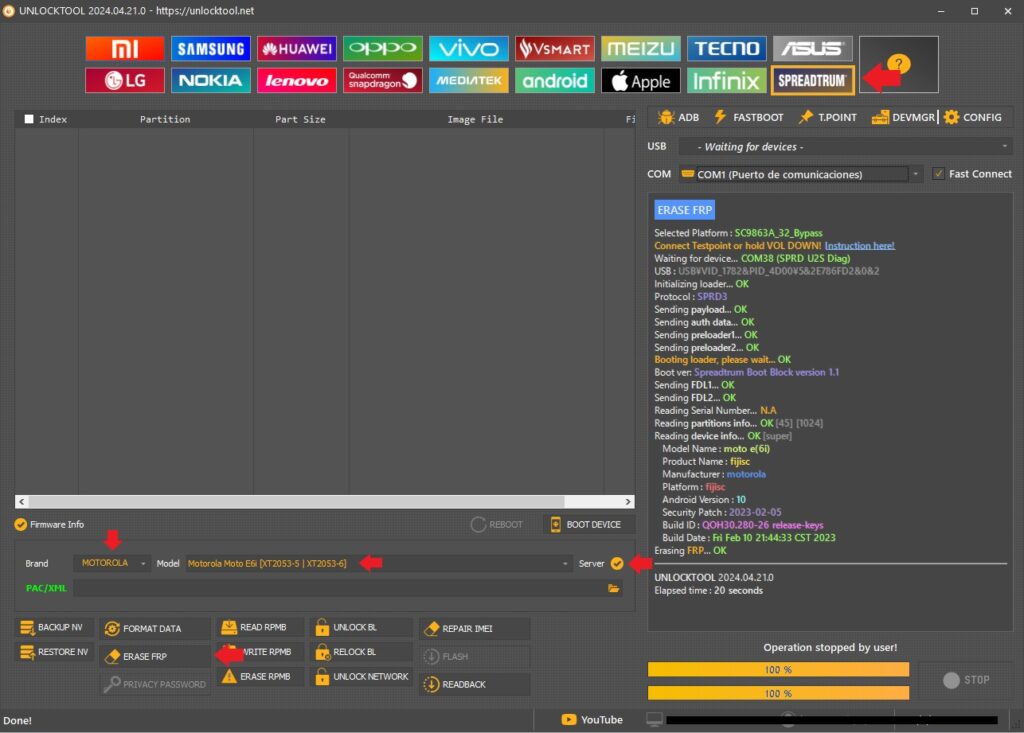The height and width of the screenshot is (733, 1024).
Task: Switch to the ERASE FRP log tab
Action: (x=685, y=210)
